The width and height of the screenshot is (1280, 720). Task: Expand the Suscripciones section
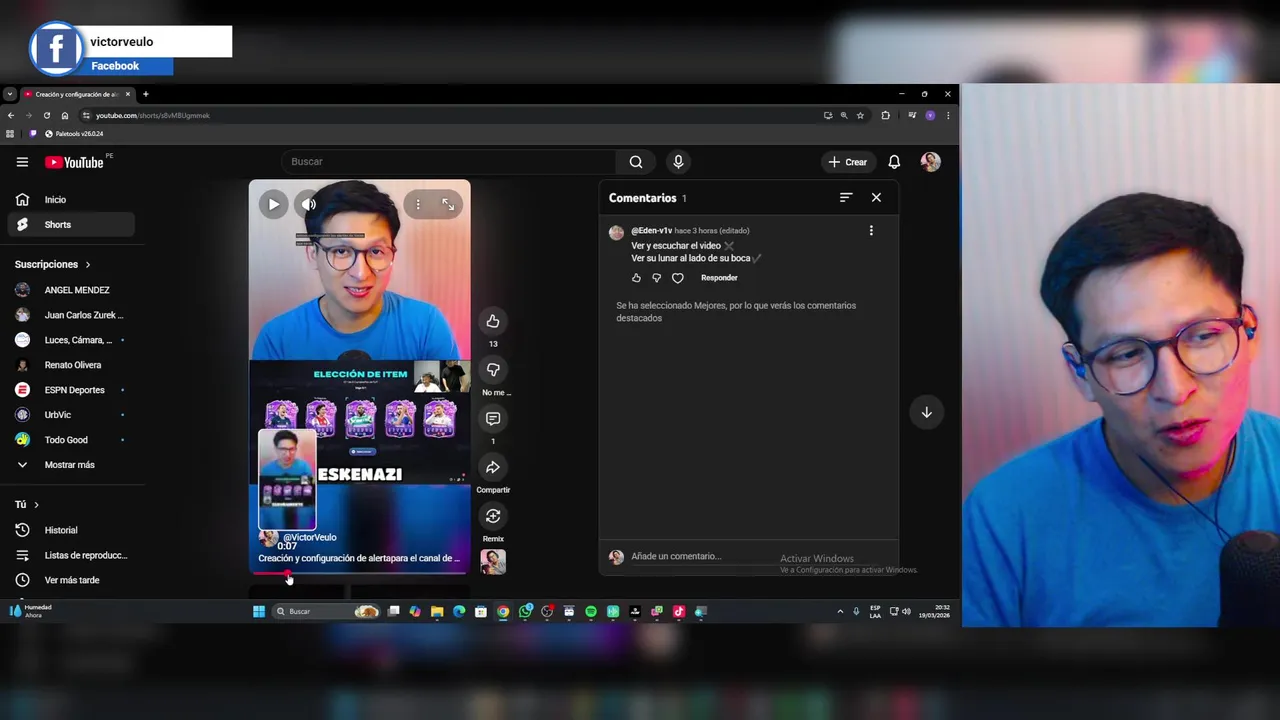click(x=52, y=265)
